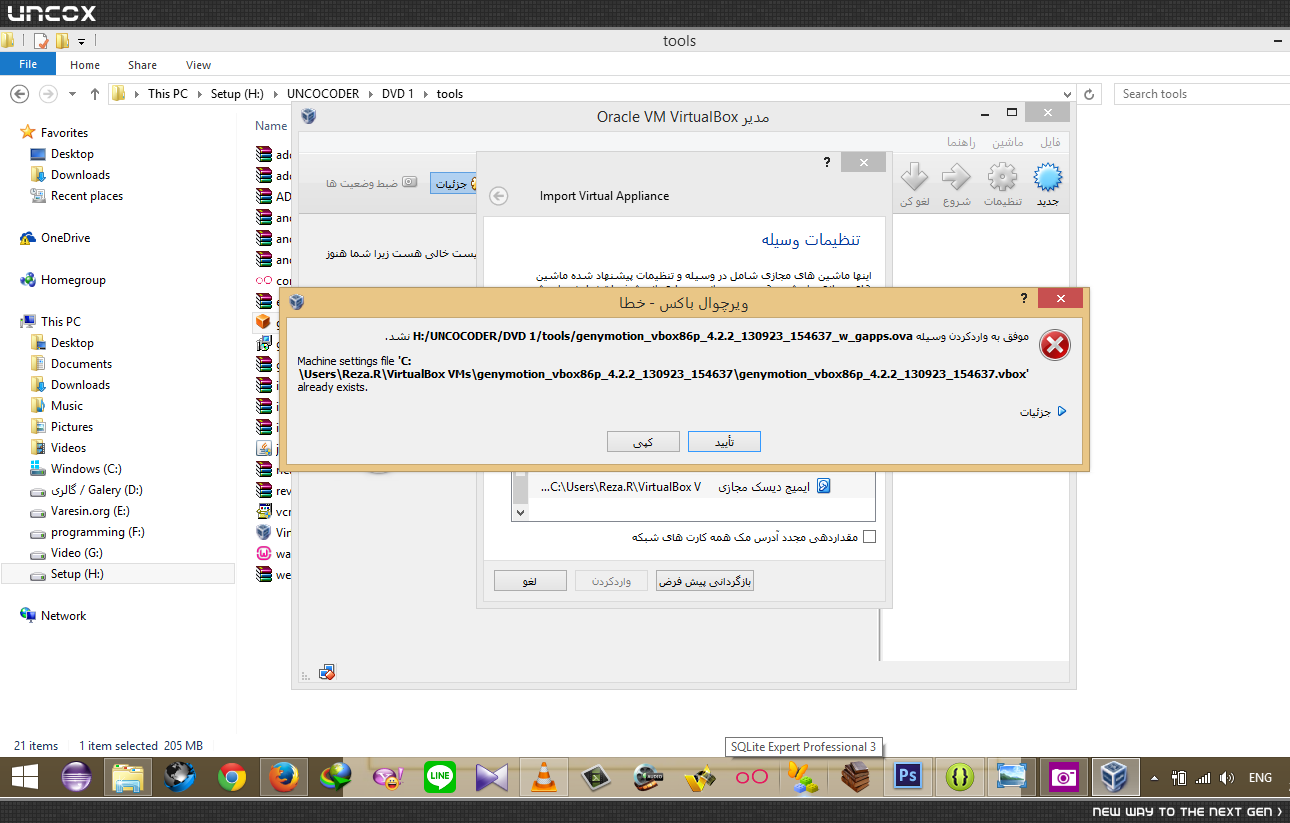Open Internet Download Manager from the taskbar

(x=336, y=776)
